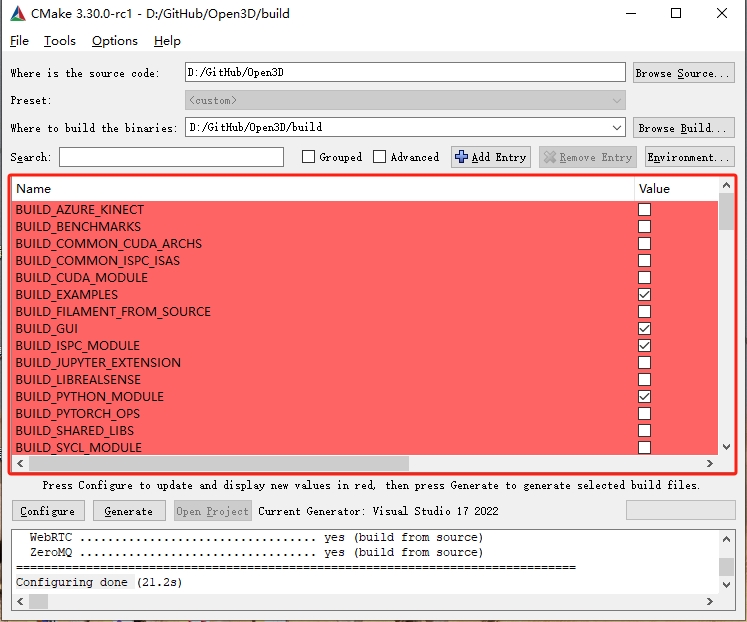Screen dimensions: 747x622
Task: Select the BUILD_CUDA_MODULE name row
Action: [323, 278]
